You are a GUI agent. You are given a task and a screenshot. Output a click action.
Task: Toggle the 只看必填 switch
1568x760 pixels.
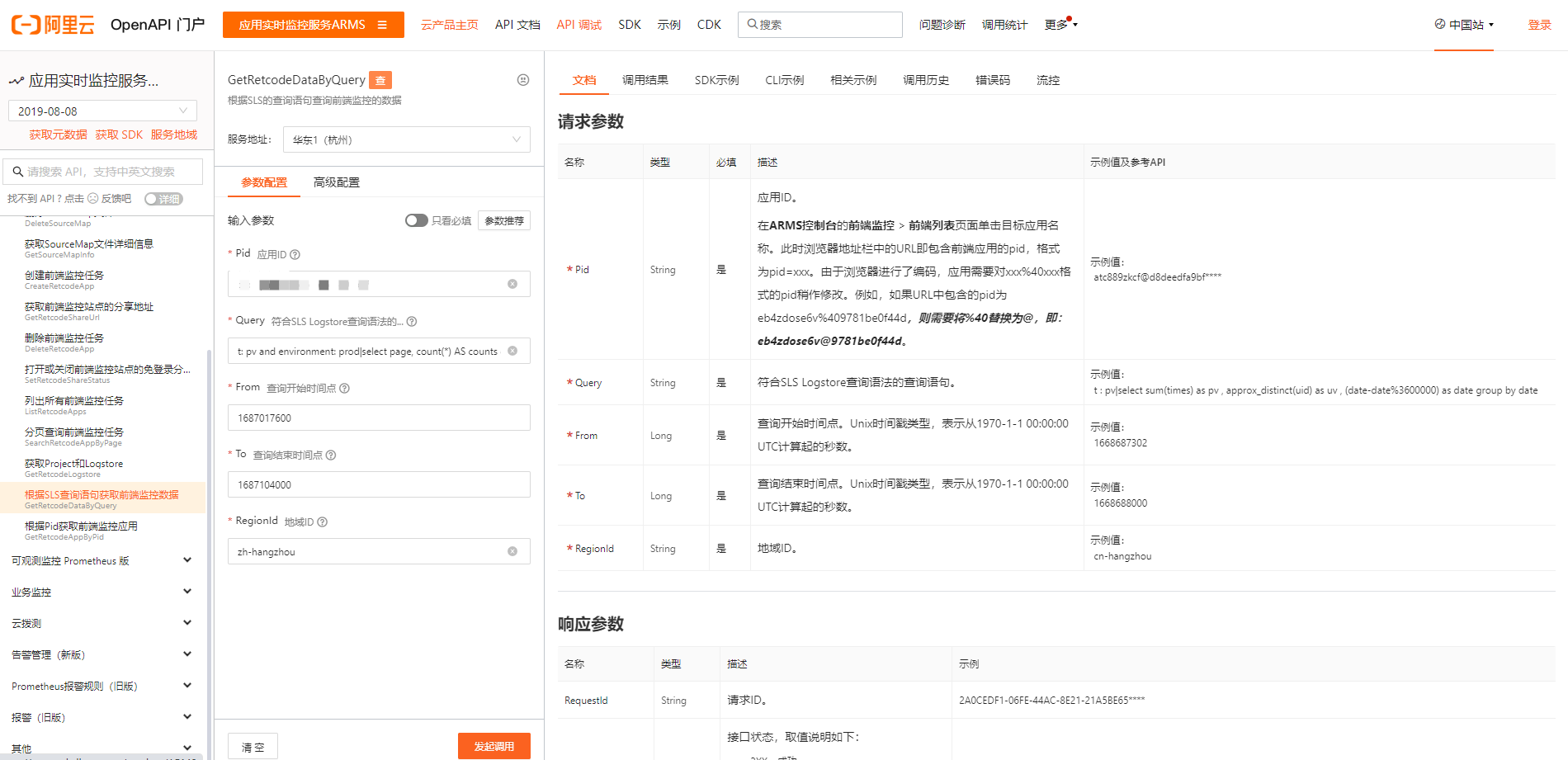tap(417, 220)
